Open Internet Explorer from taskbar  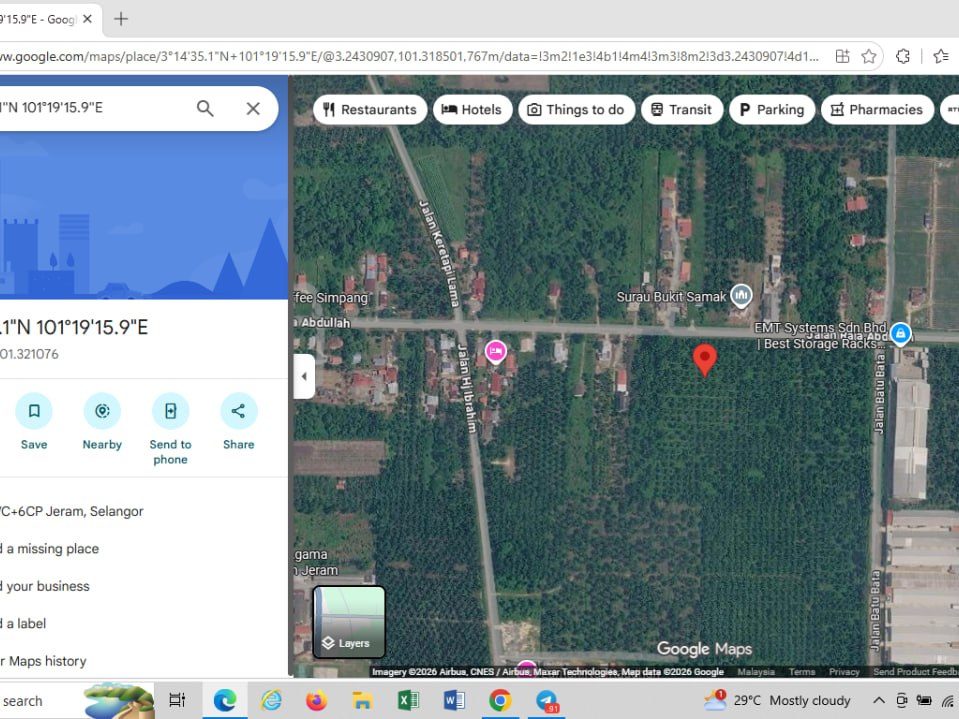(x=271, y=700)
